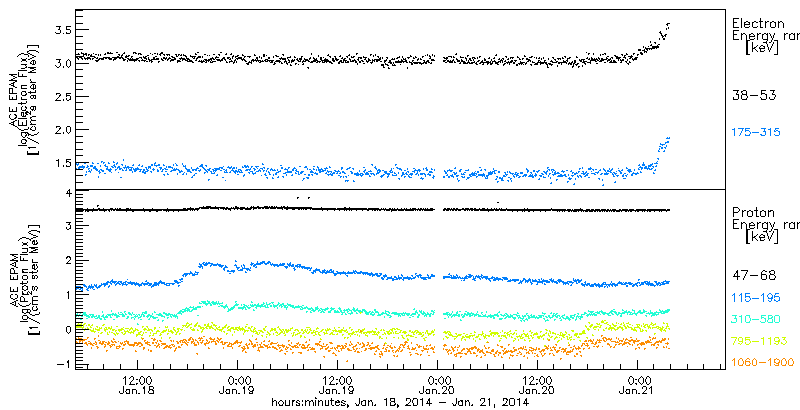Screen dimensions: 800x410
Task: Click the 2 tick on proton flux axis
Action: pyautogui.click(x=66, y=260)
